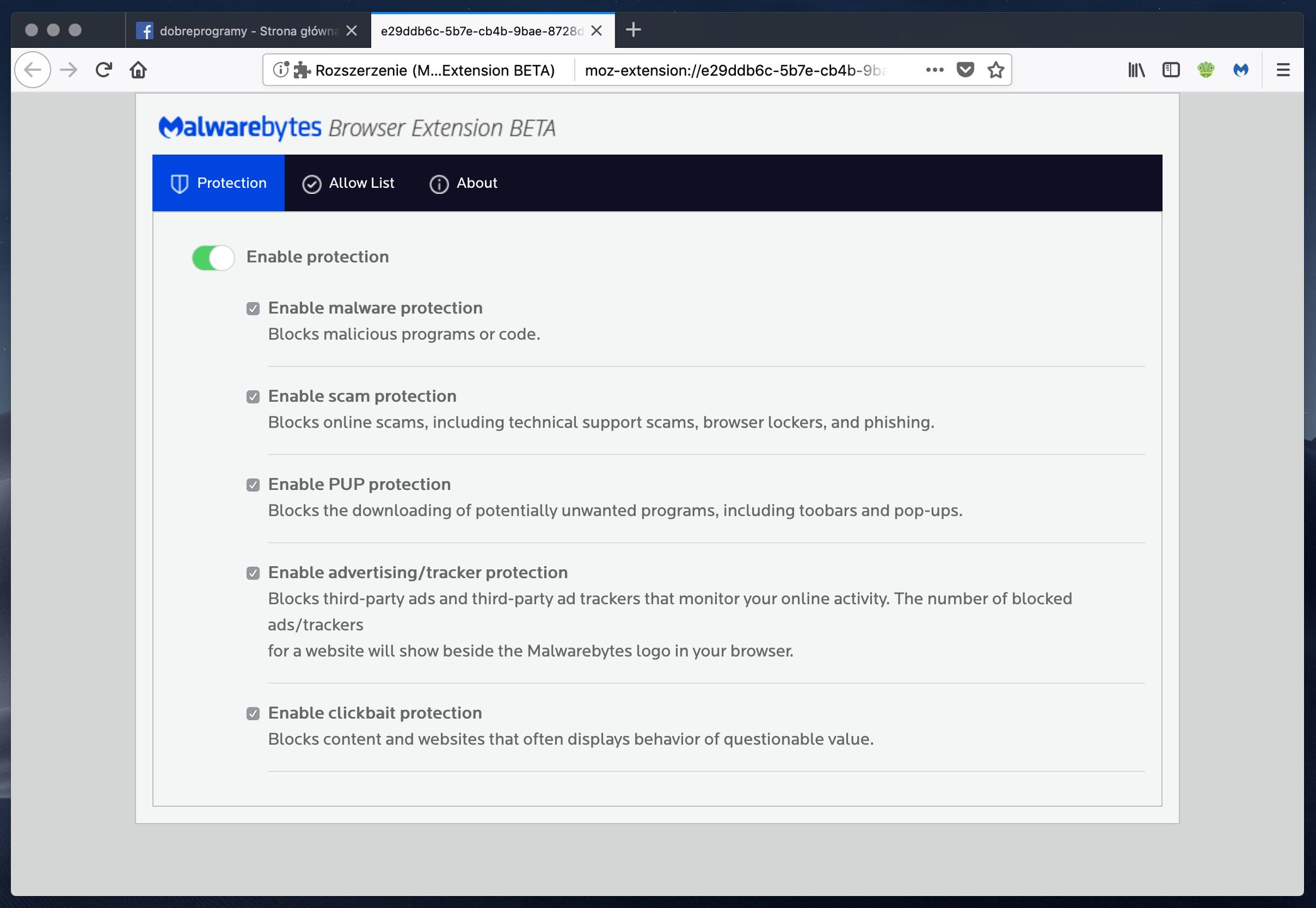The width and height of the screenshot is (1316, 908).
Task: Toggle the sidebar view icon
Action: [1170, 70]
